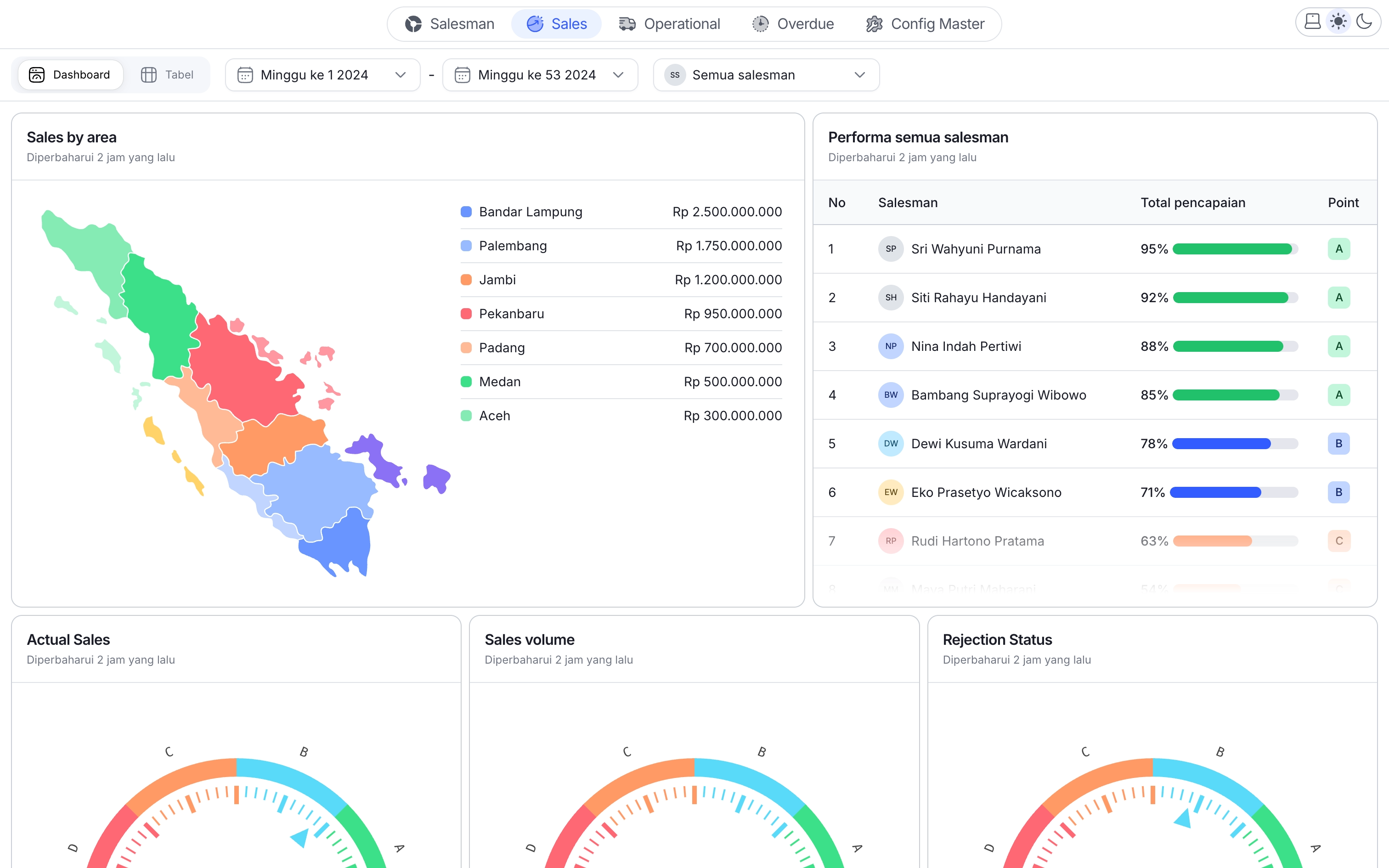
Task: Click calendar icon in end week selector
Action: pyautogui.click(x=463, y=74)
